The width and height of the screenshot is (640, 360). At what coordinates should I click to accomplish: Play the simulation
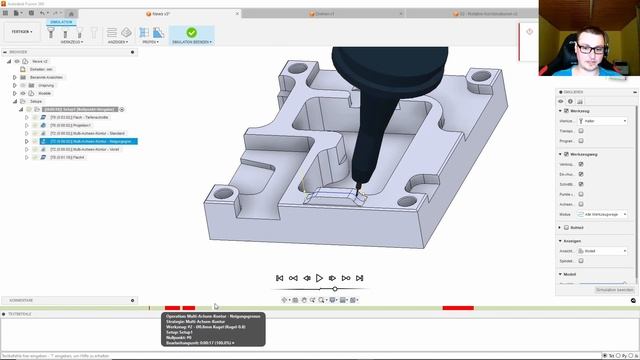(x=319, y=278)
